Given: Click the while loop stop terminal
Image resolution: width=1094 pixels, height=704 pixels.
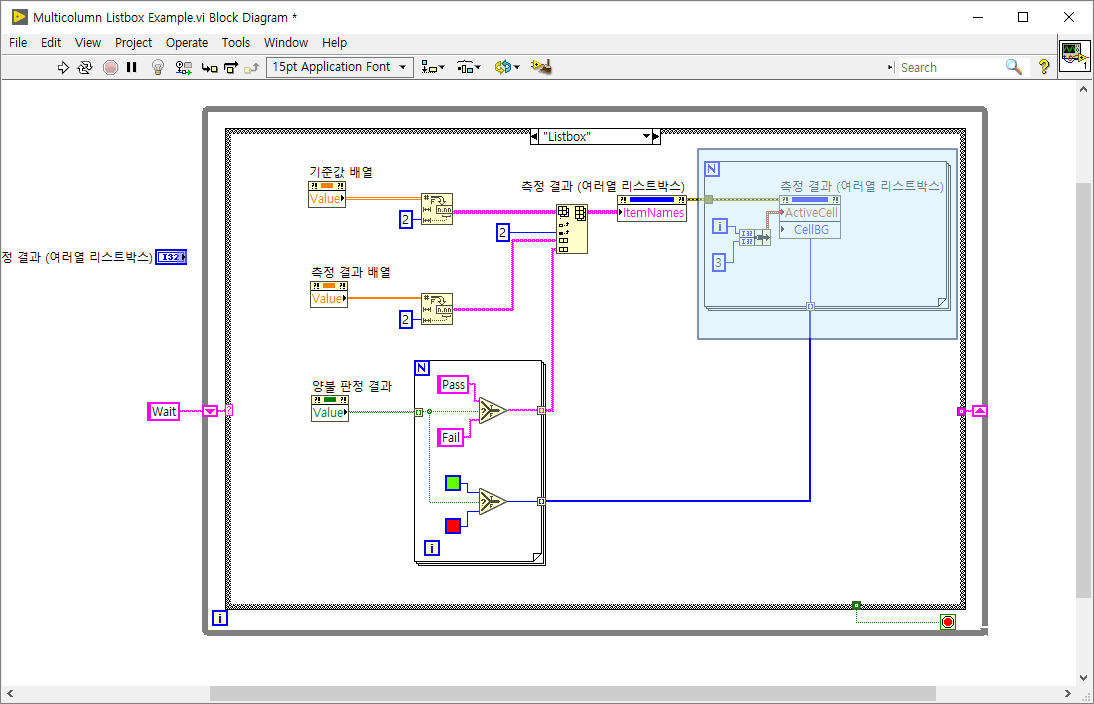Looking at the screenshot, I should [x=947, y=622].
